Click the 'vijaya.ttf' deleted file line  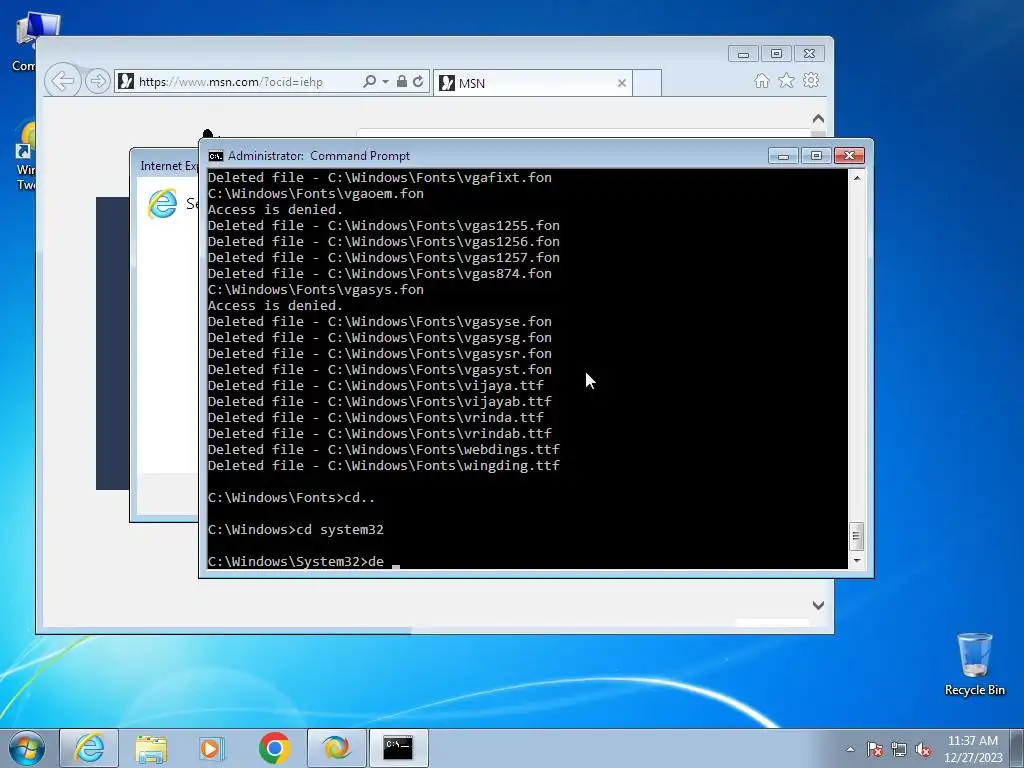tap(376, 385)
